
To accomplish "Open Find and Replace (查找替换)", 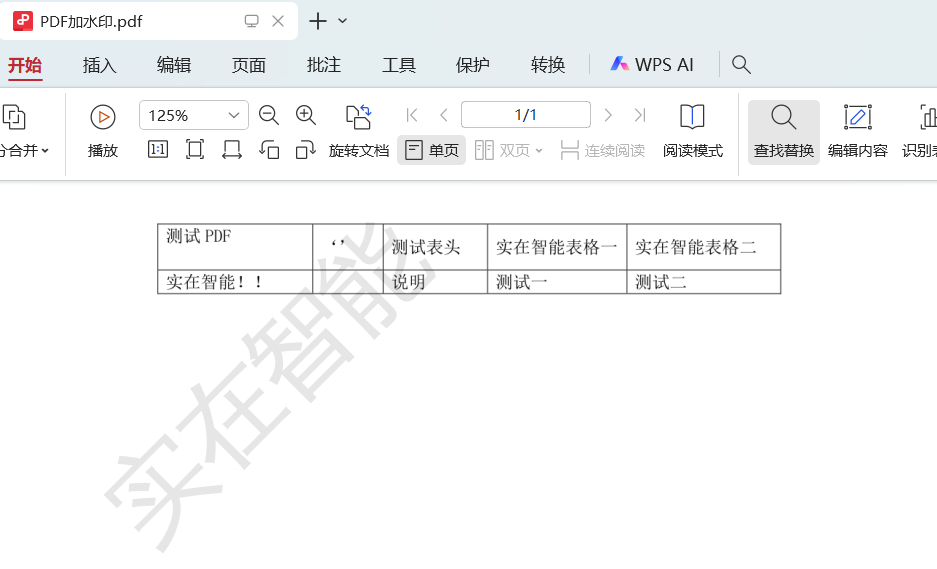I will click(x=783, y=131).
